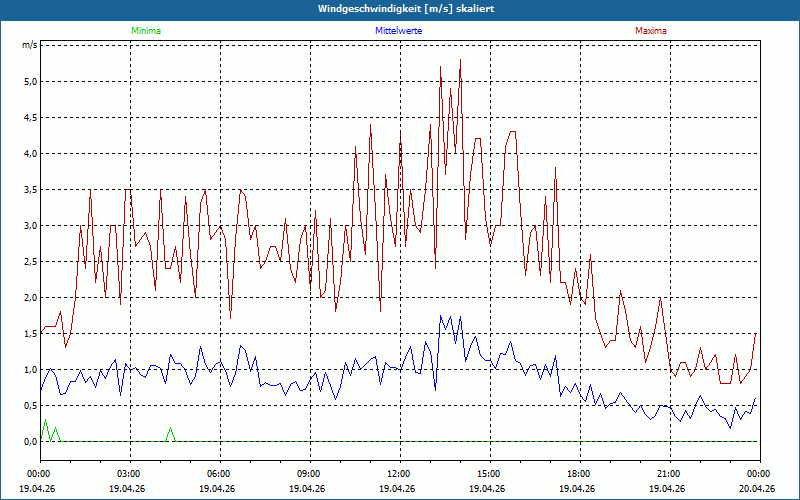Click the 03:00 time axis label
This screenshot has height=500, width=800.
[x=129, y=474]
